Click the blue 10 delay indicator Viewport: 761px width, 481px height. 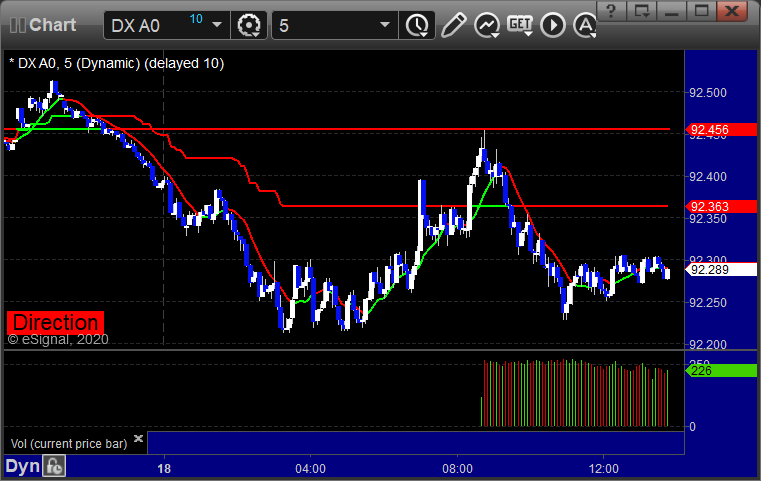[196, 19]
